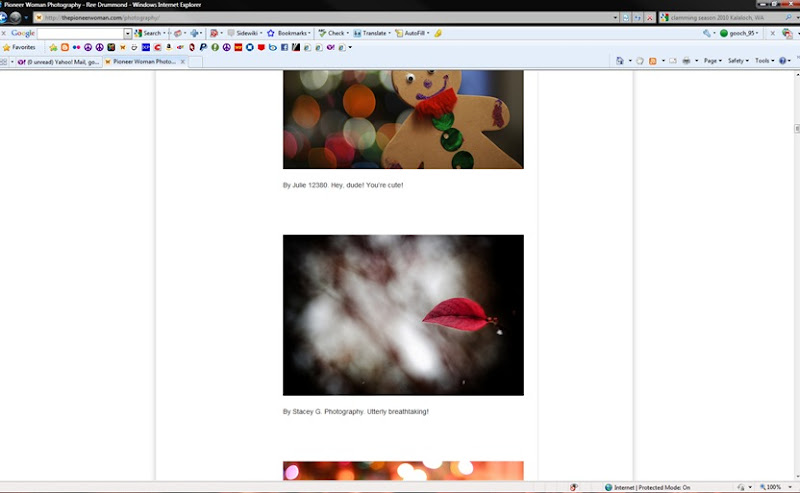Click the Home icon in command bar
This screenshot has width=800, height=493.
pos(619,61)
